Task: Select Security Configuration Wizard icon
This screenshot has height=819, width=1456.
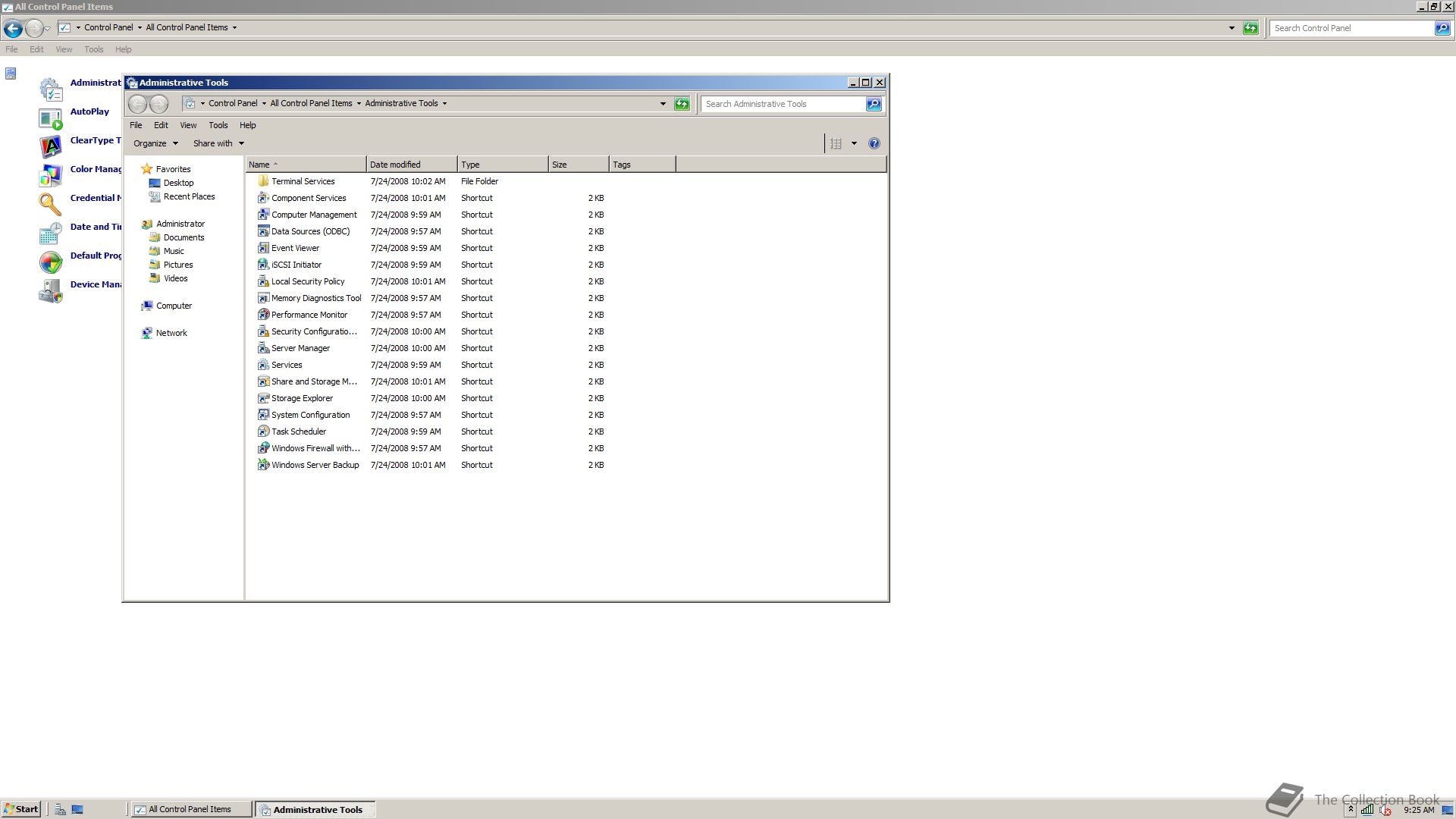Action: click(263, 331)
